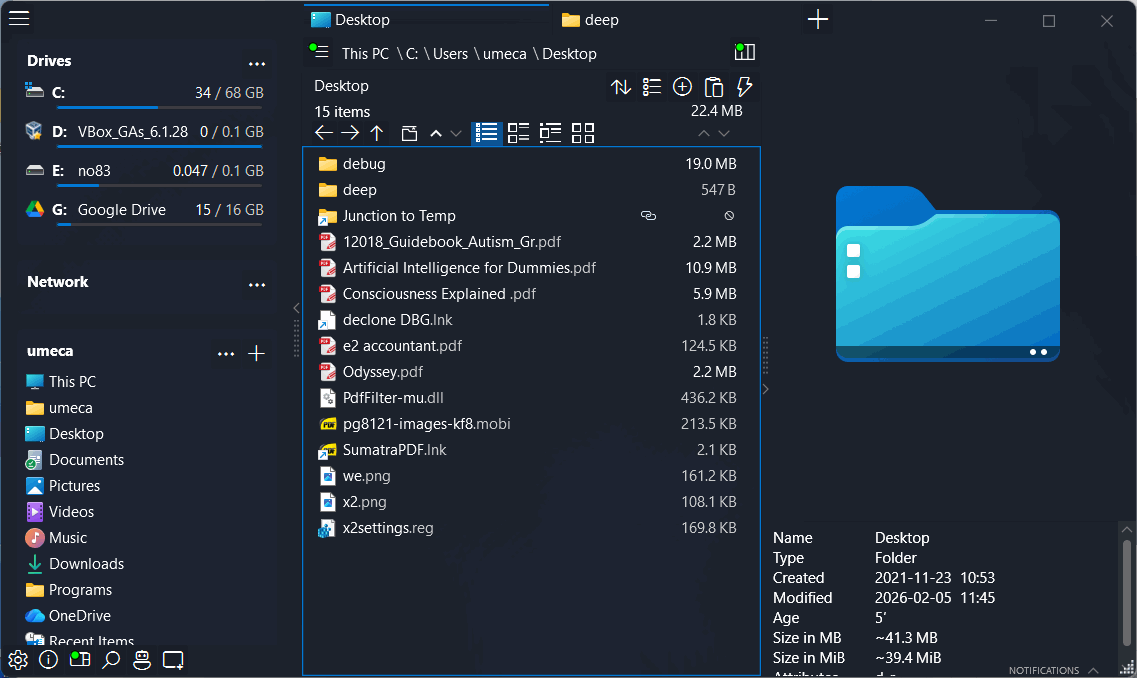Open settings with the gear icon
This screenshot has height=678, width=1137.
17,660
